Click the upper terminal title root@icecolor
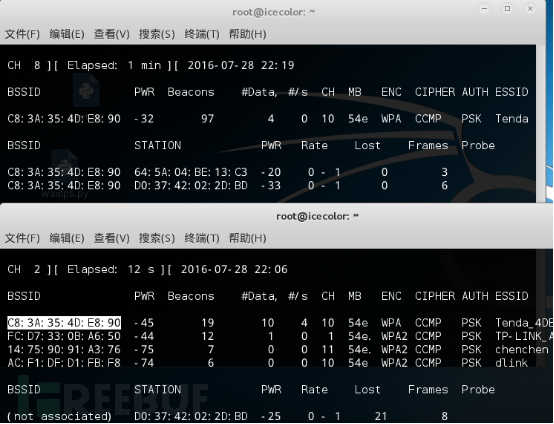 click(x=273, y=12)
